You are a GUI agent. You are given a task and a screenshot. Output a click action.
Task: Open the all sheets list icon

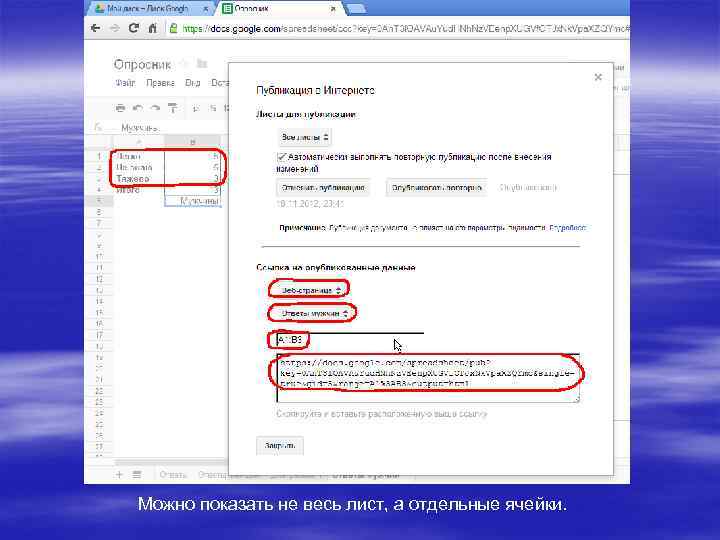[137, 474]
